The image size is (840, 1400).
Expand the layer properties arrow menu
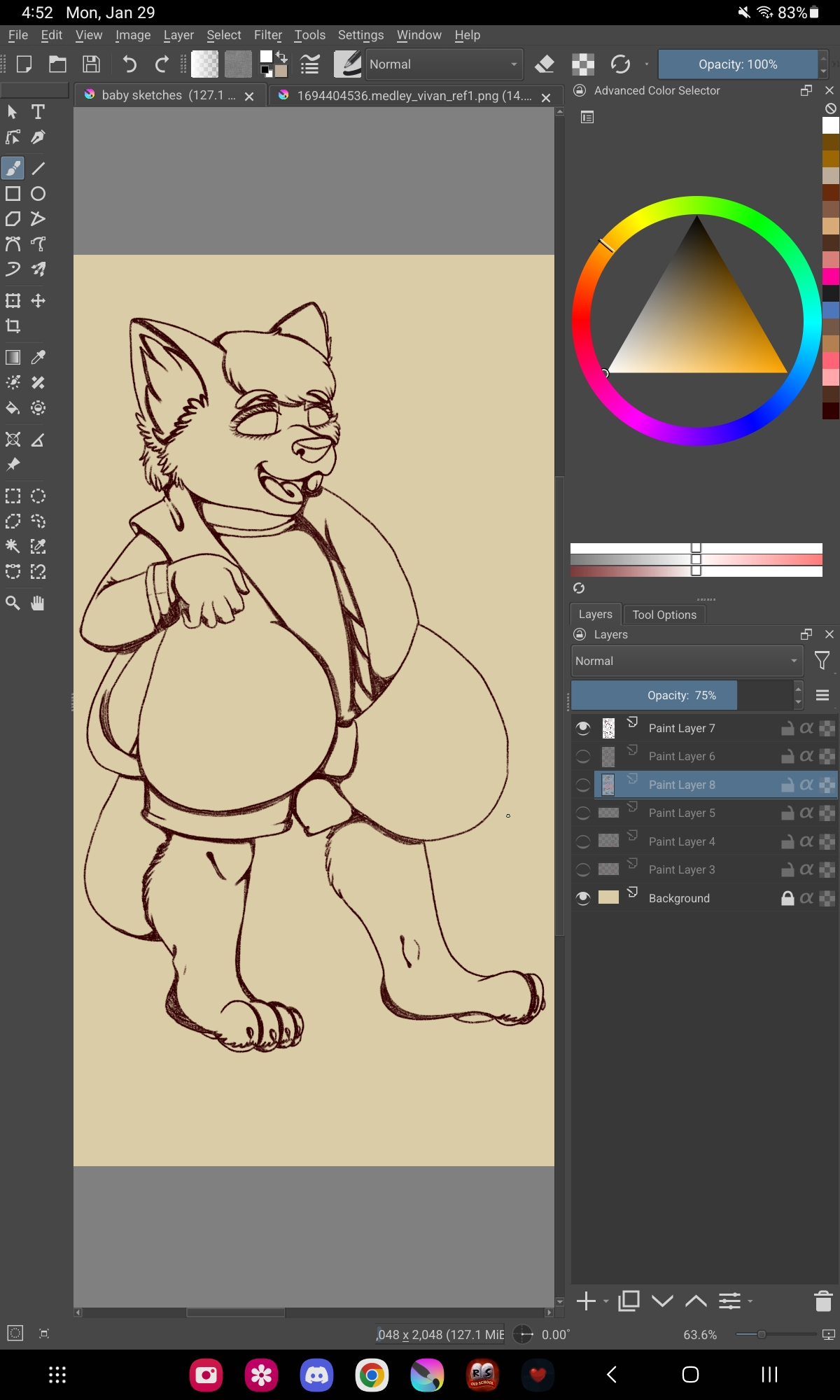750,1301
